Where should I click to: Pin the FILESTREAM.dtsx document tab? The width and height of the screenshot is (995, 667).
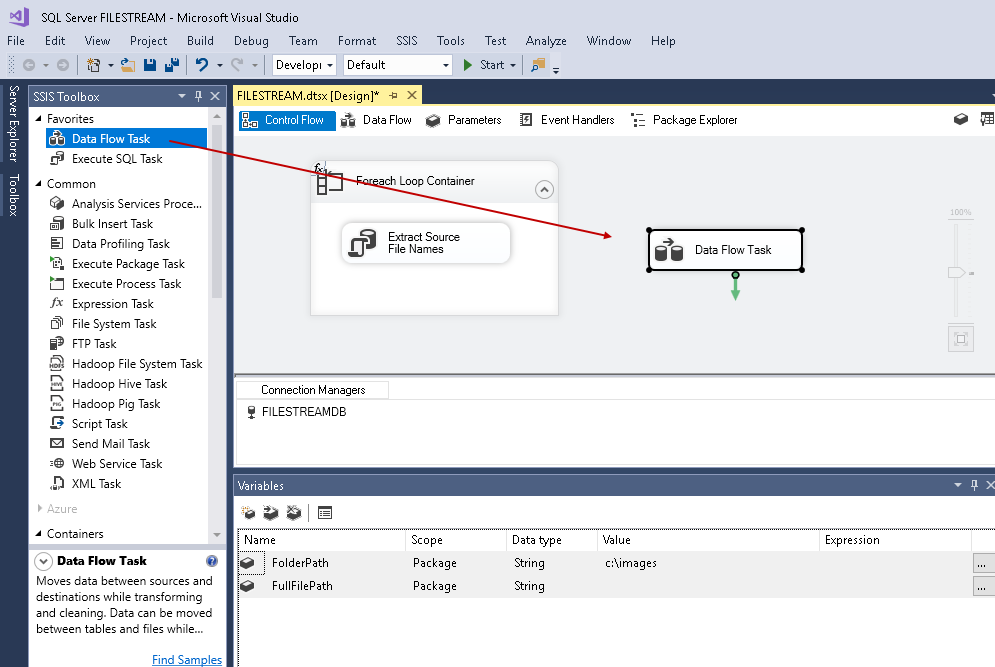click(393, 95)
